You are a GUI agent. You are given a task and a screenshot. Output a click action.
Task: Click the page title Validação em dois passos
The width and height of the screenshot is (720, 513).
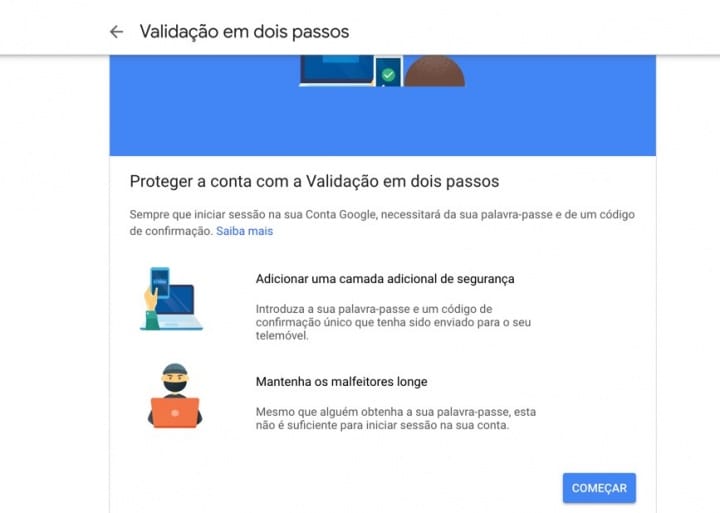pos(244,32)
